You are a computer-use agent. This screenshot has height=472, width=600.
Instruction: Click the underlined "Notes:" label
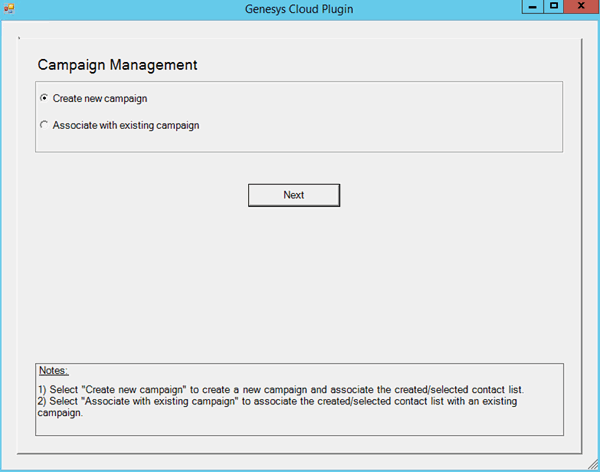(x=53, y=371)
